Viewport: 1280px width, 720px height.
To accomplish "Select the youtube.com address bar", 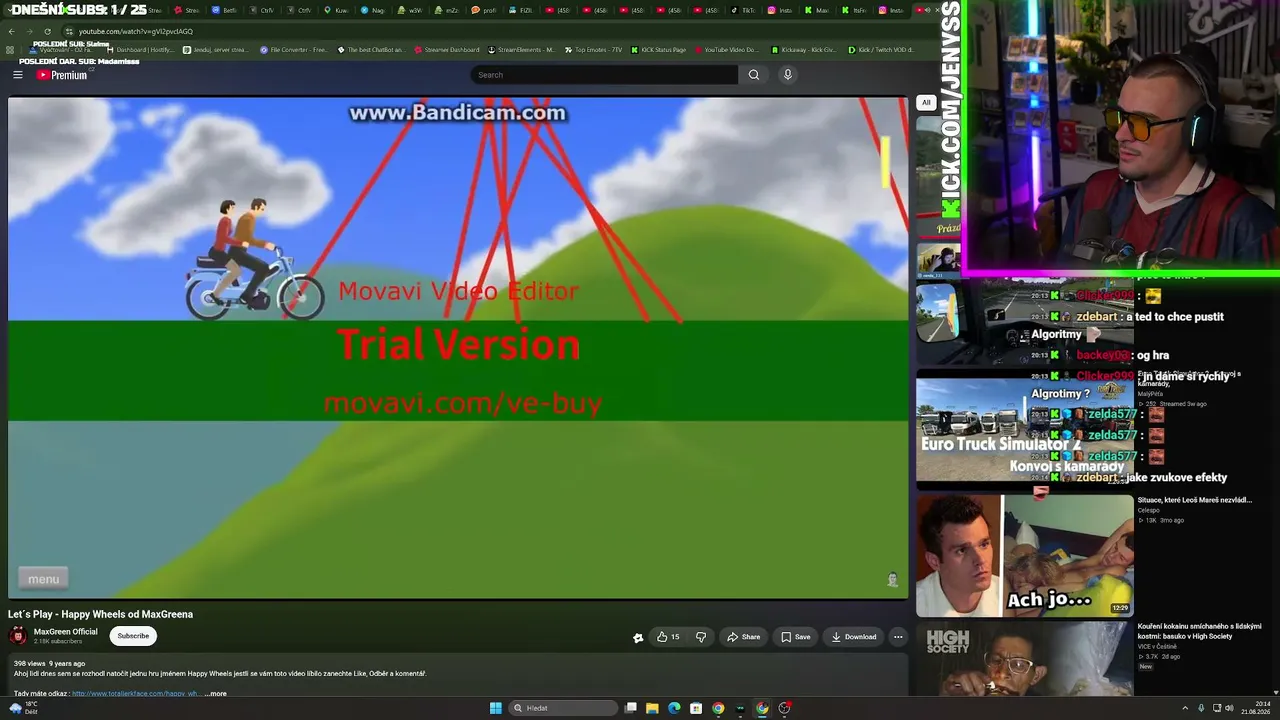I will tap(500, 31).
